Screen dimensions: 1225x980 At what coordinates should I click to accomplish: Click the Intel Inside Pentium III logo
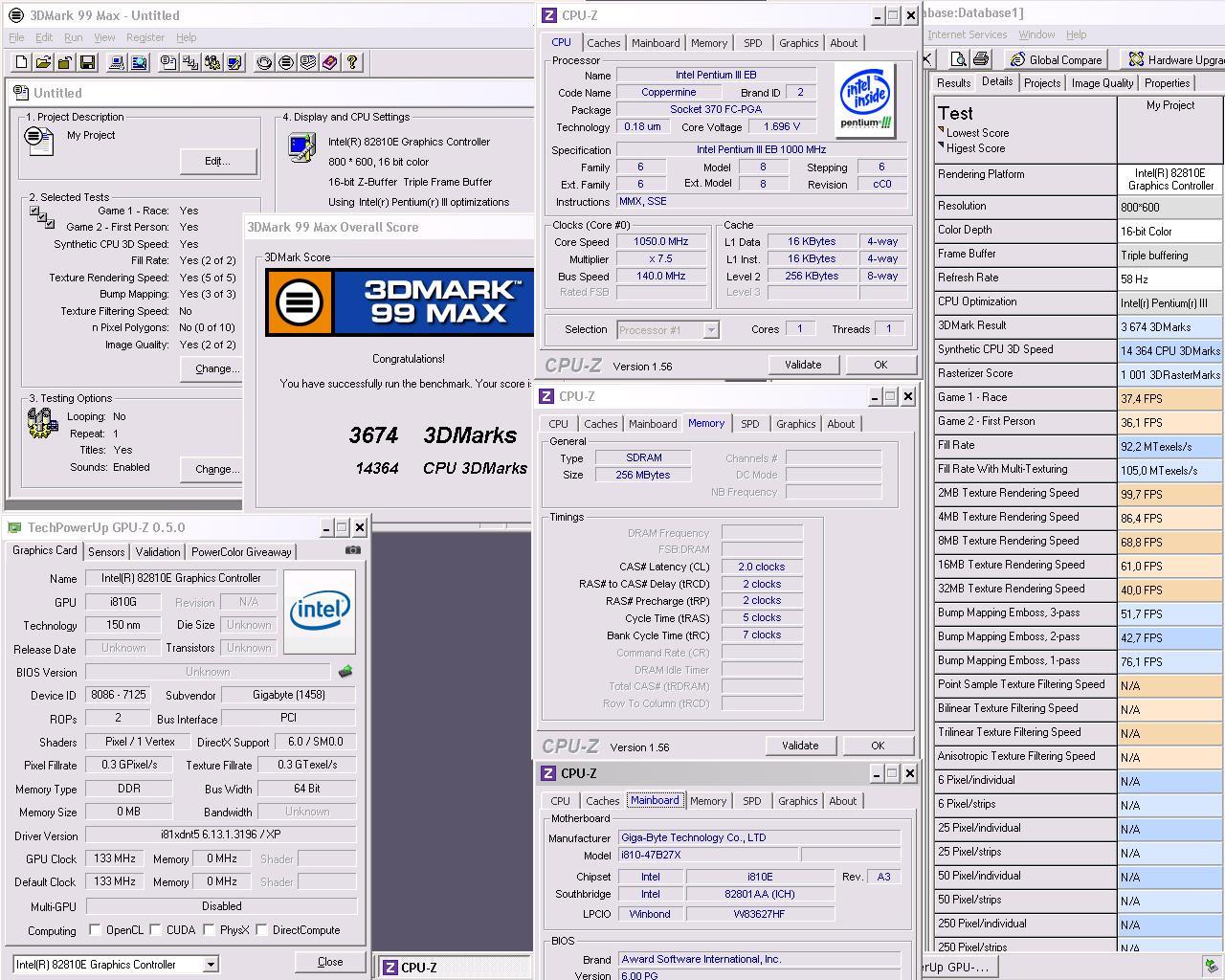click(865, 100)
